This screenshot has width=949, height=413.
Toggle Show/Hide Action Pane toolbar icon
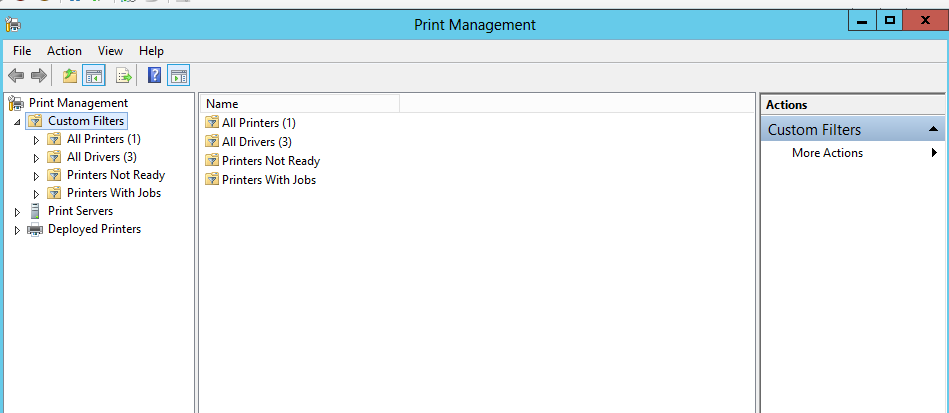[x=179, y=76]
